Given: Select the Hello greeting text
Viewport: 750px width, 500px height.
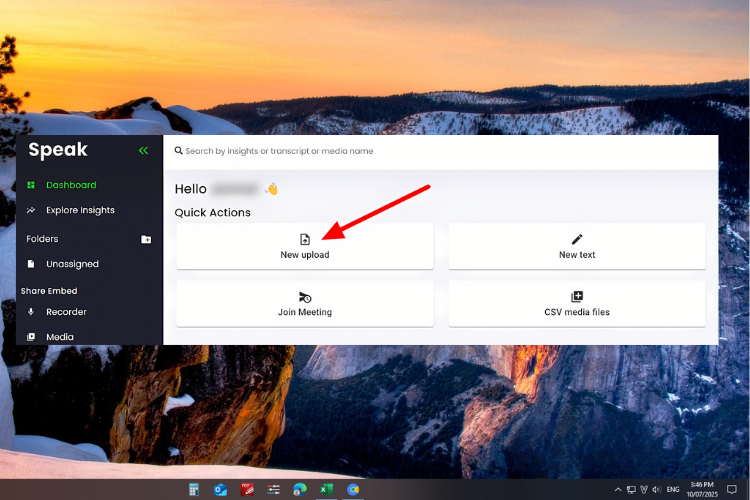Looking at the screenshot, I should (x=190, y=189).
